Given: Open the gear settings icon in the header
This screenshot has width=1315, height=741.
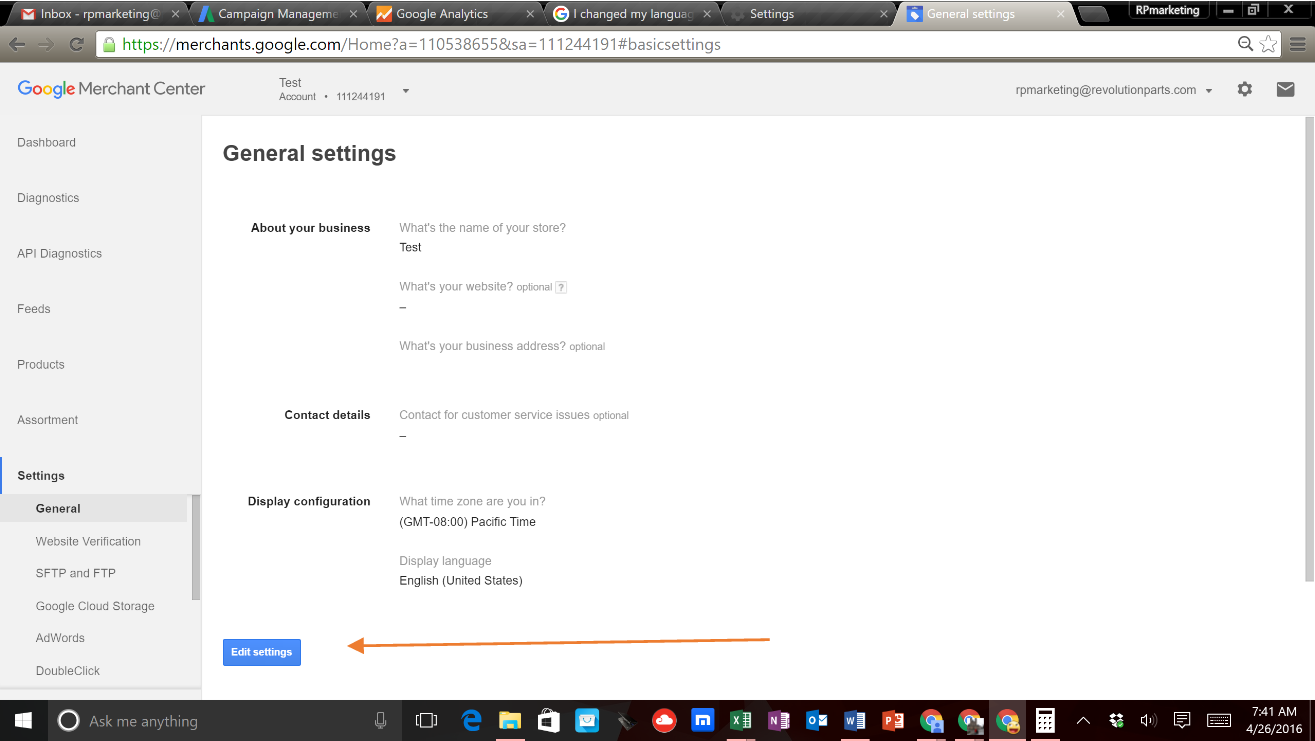Looking at the screenshot, I should coord(1244,89).
